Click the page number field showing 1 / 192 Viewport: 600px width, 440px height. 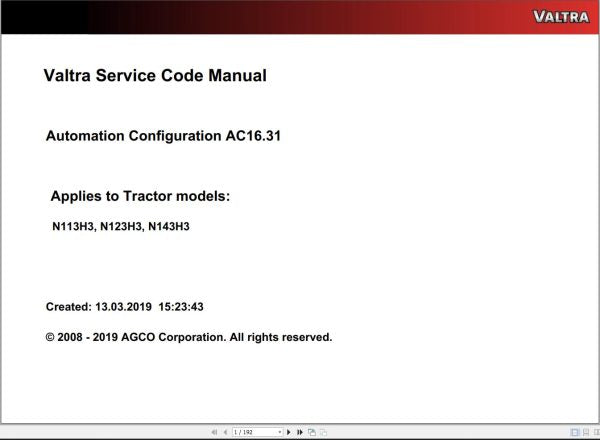[252, 432]
